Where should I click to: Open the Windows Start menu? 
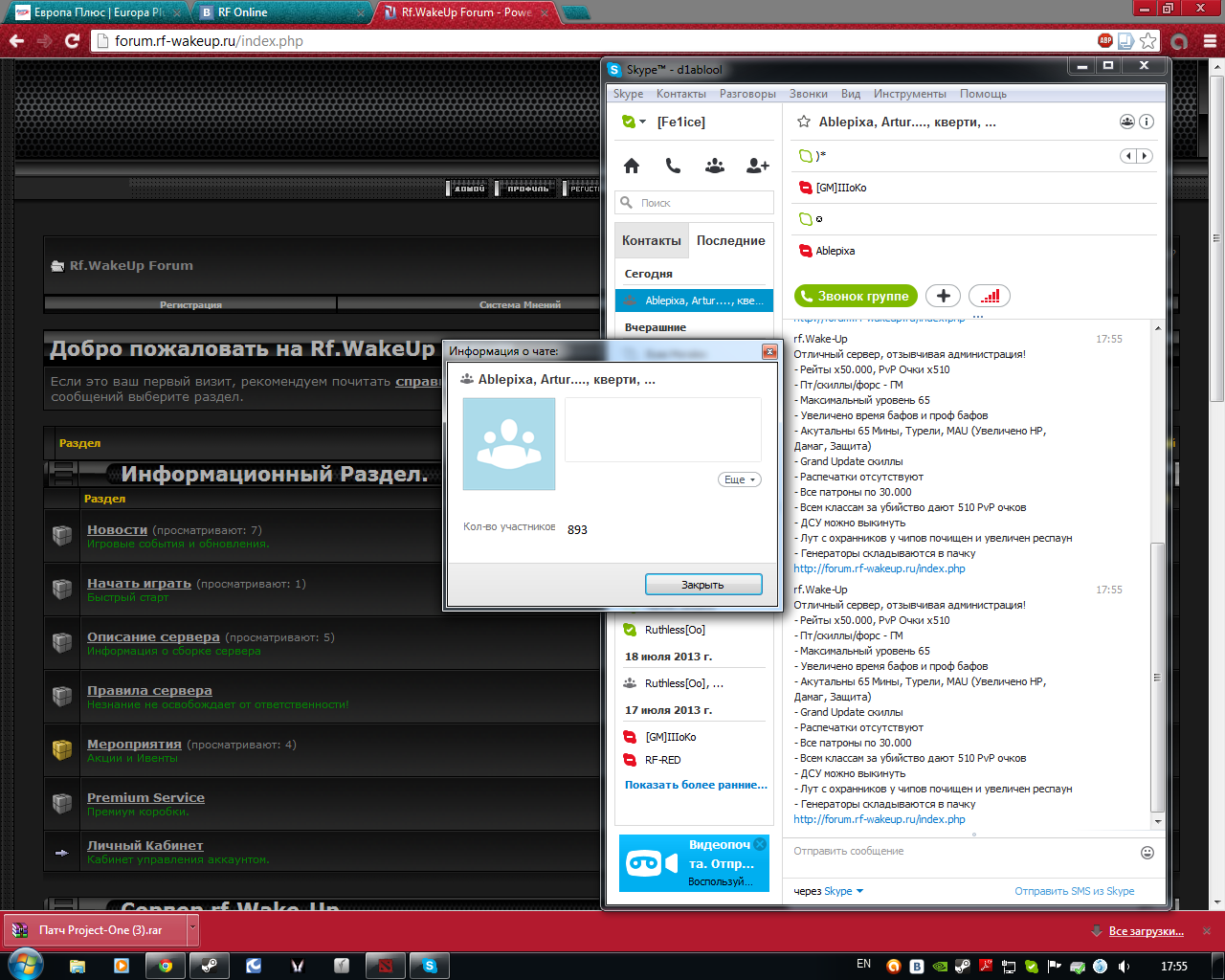(25, 965)
